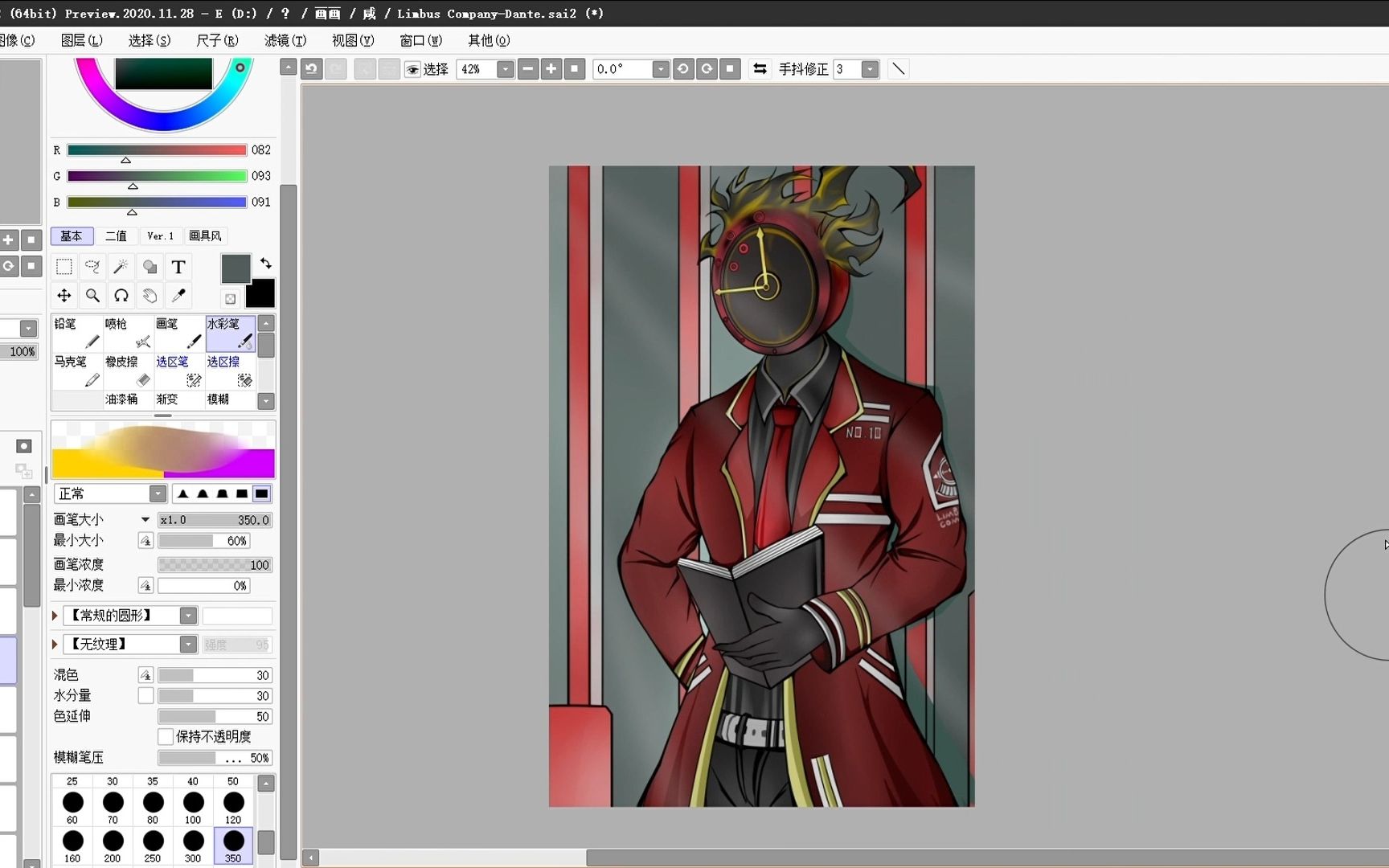Click the undo button in toolbar
The height and width of the screenshot is (868, 1389).
(312, 69)
